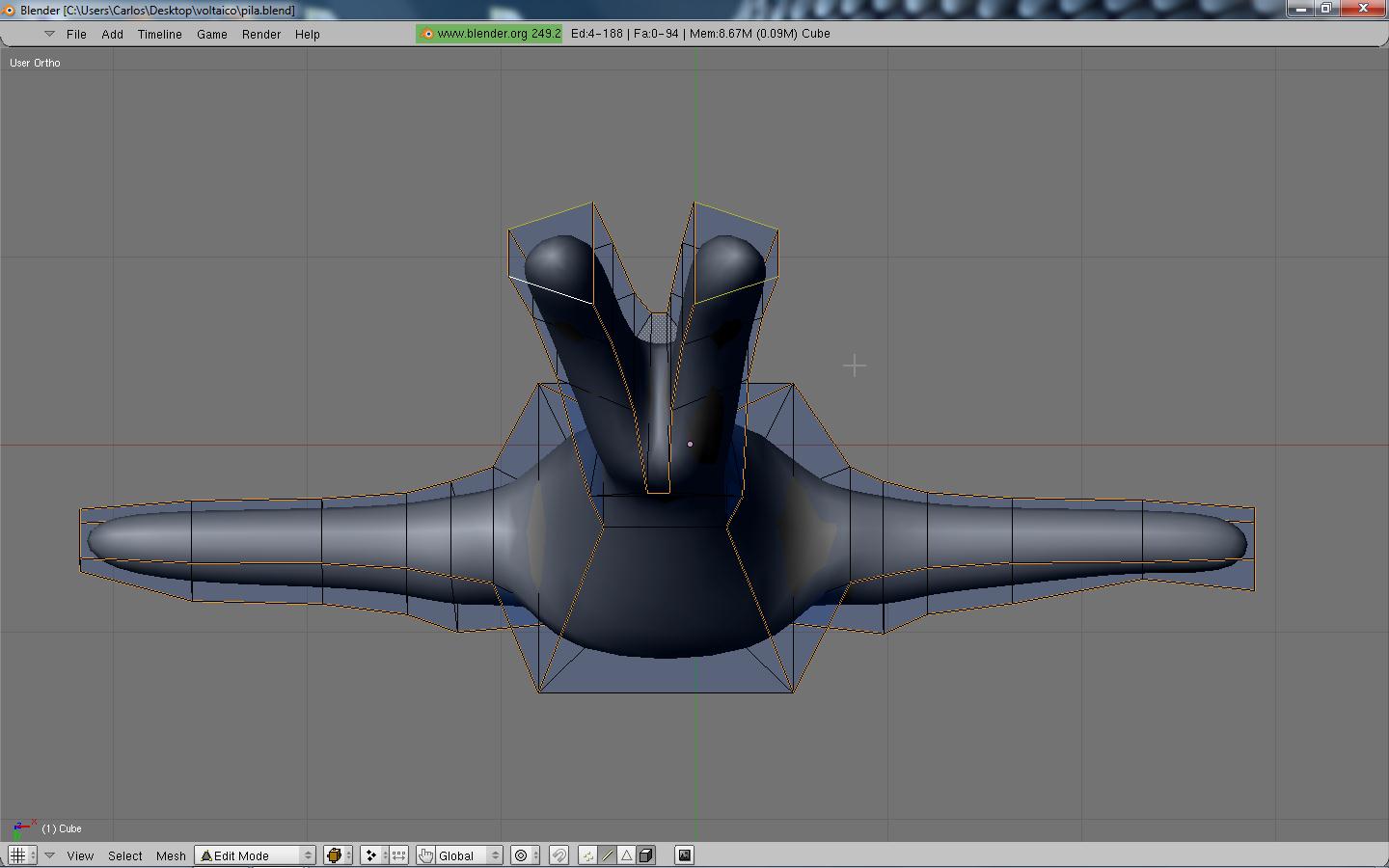Enable vertex select mode
The height and width of the screenshot is (868, 1389).
point(587,855)
